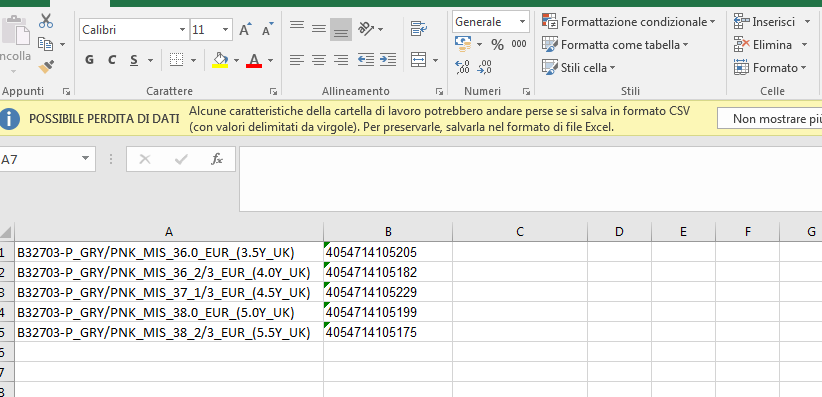Open Carattere dialog launcher
This screenshot has height=397, width=822.
coord(273,91)
